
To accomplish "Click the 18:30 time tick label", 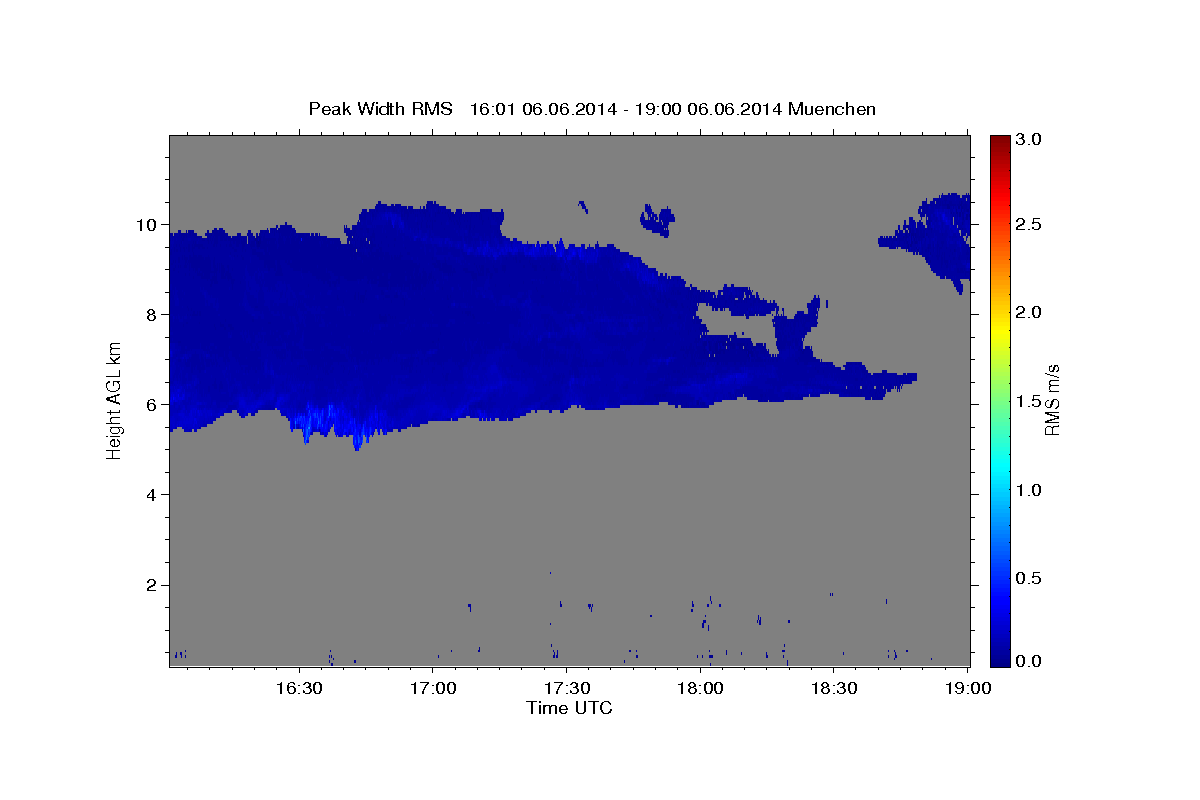I will click(x=834, y=688).
